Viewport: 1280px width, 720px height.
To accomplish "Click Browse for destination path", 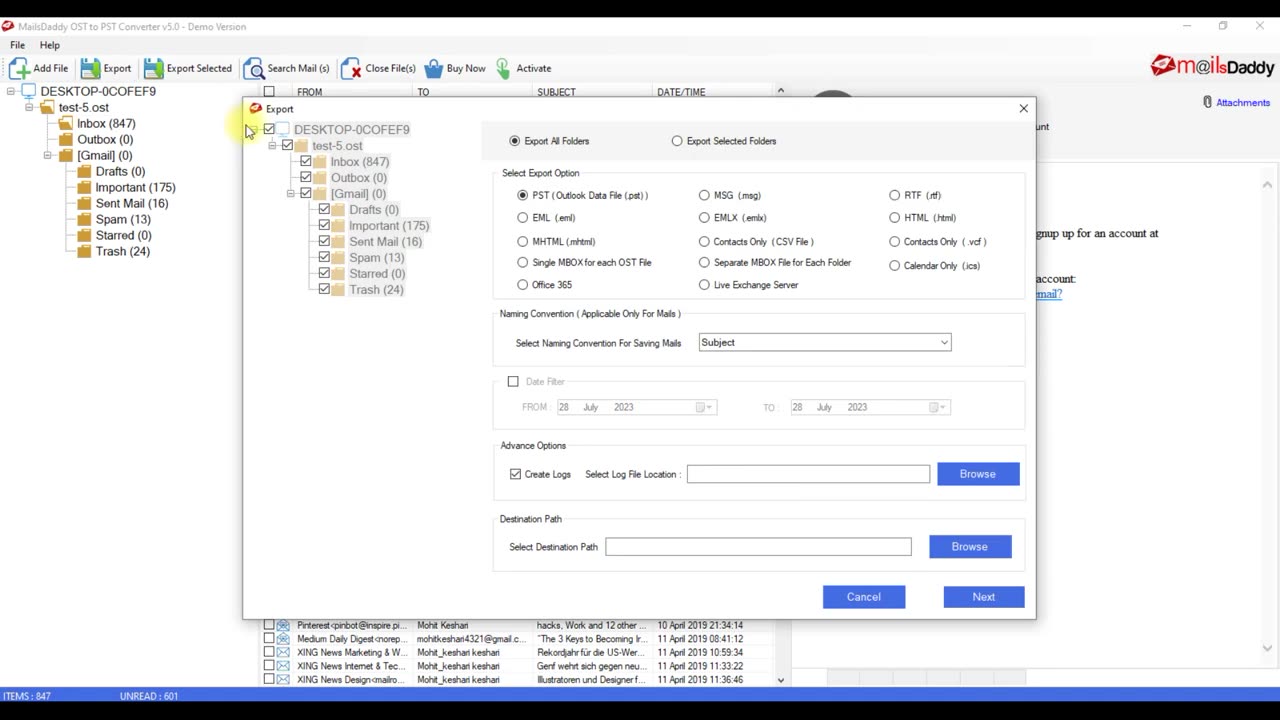I will (x=970, y=547).
